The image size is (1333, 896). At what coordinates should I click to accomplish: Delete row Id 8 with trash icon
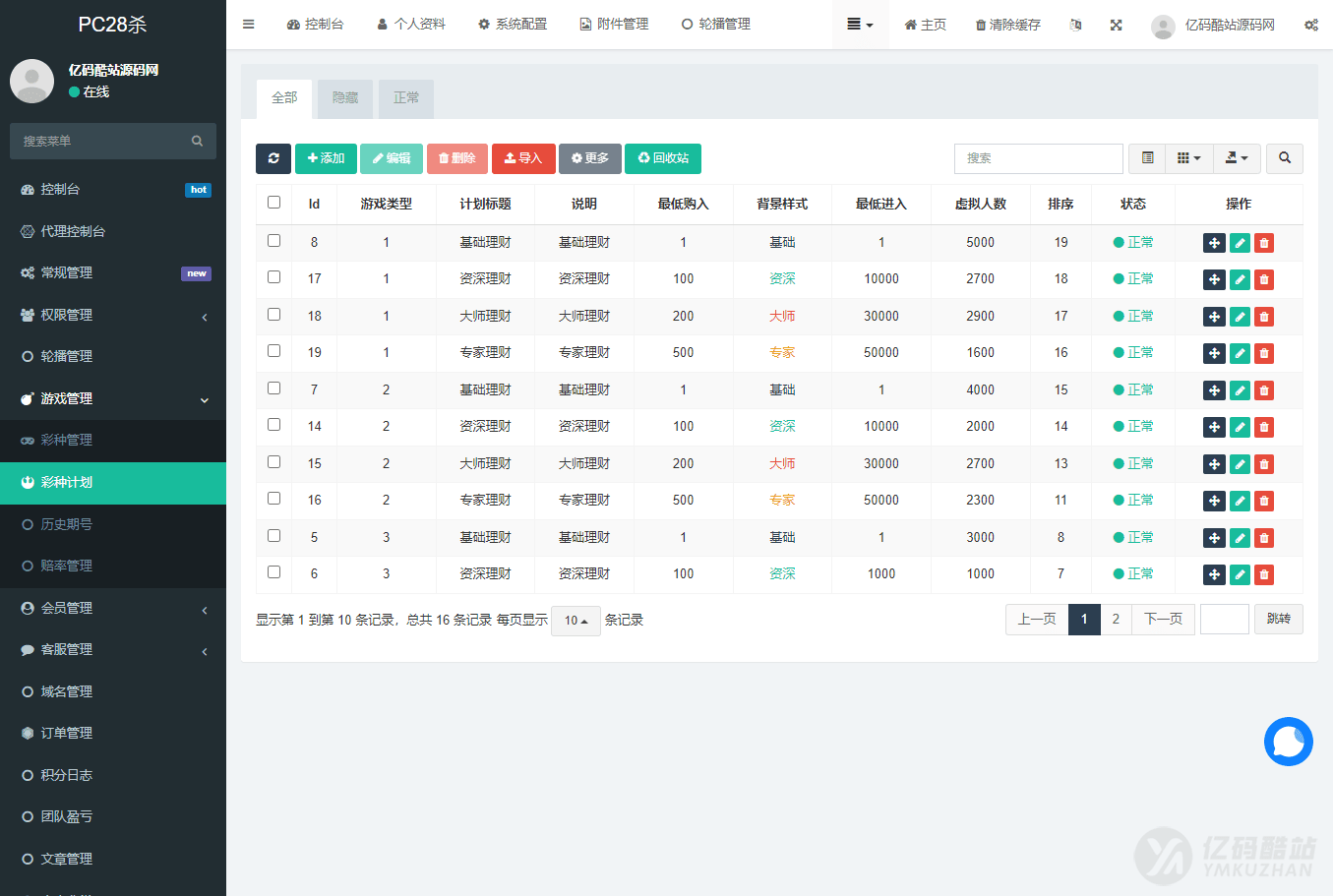coord(1264,243)
